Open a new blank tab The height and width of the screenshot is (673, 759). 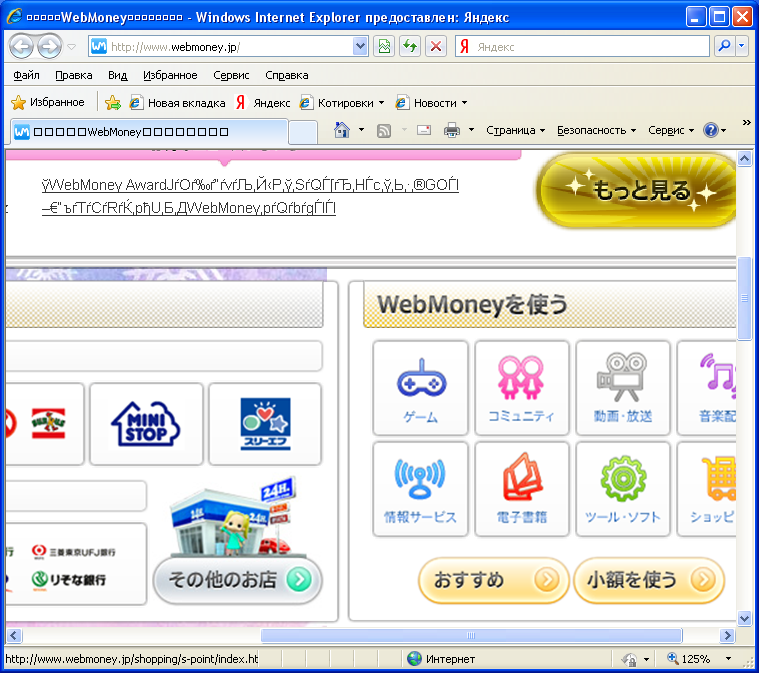point(303,133)
